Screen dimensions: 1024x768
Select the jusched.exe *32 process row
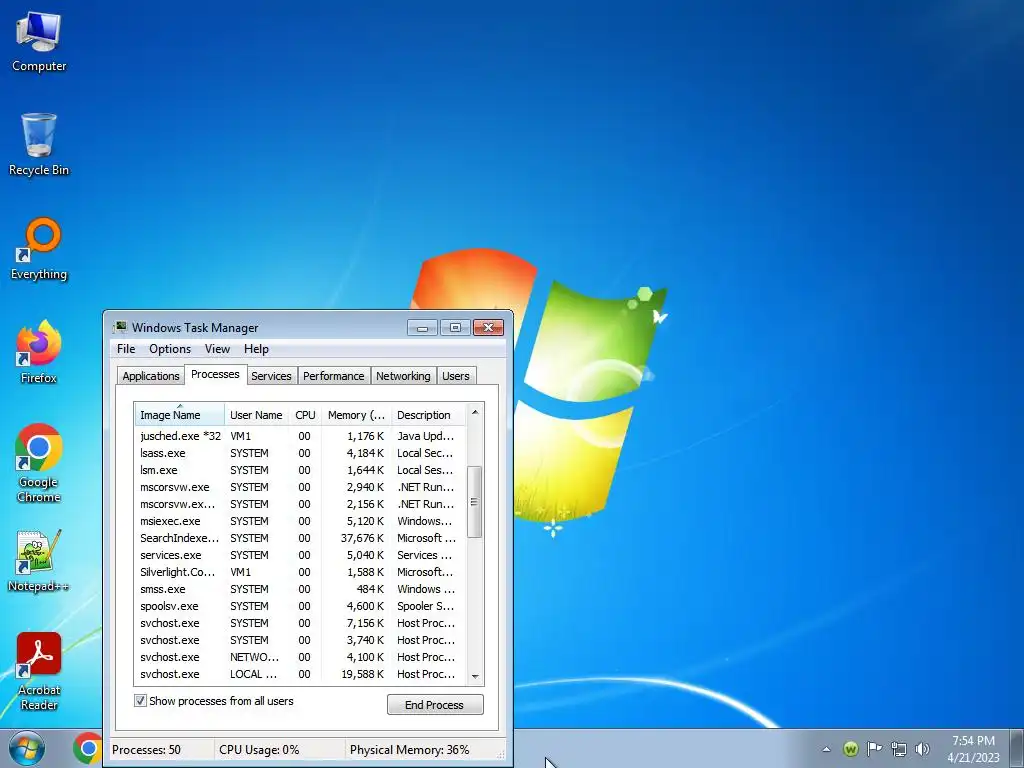point(300,436)
